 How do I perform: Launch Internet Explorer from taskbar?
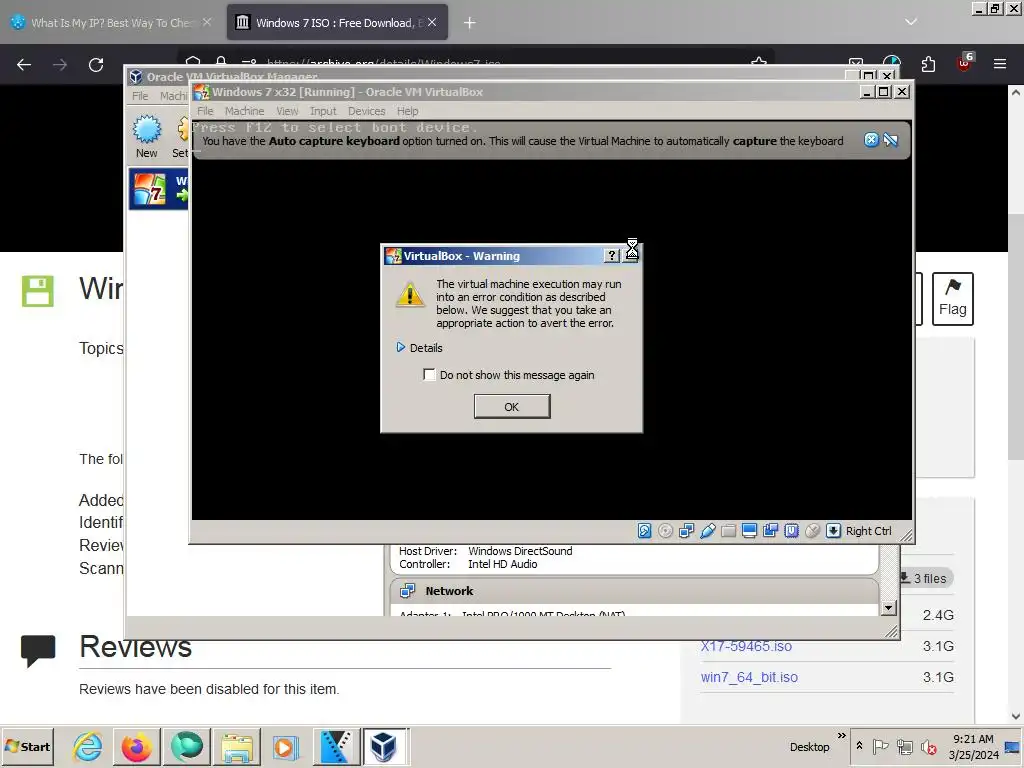click(87, 746)
